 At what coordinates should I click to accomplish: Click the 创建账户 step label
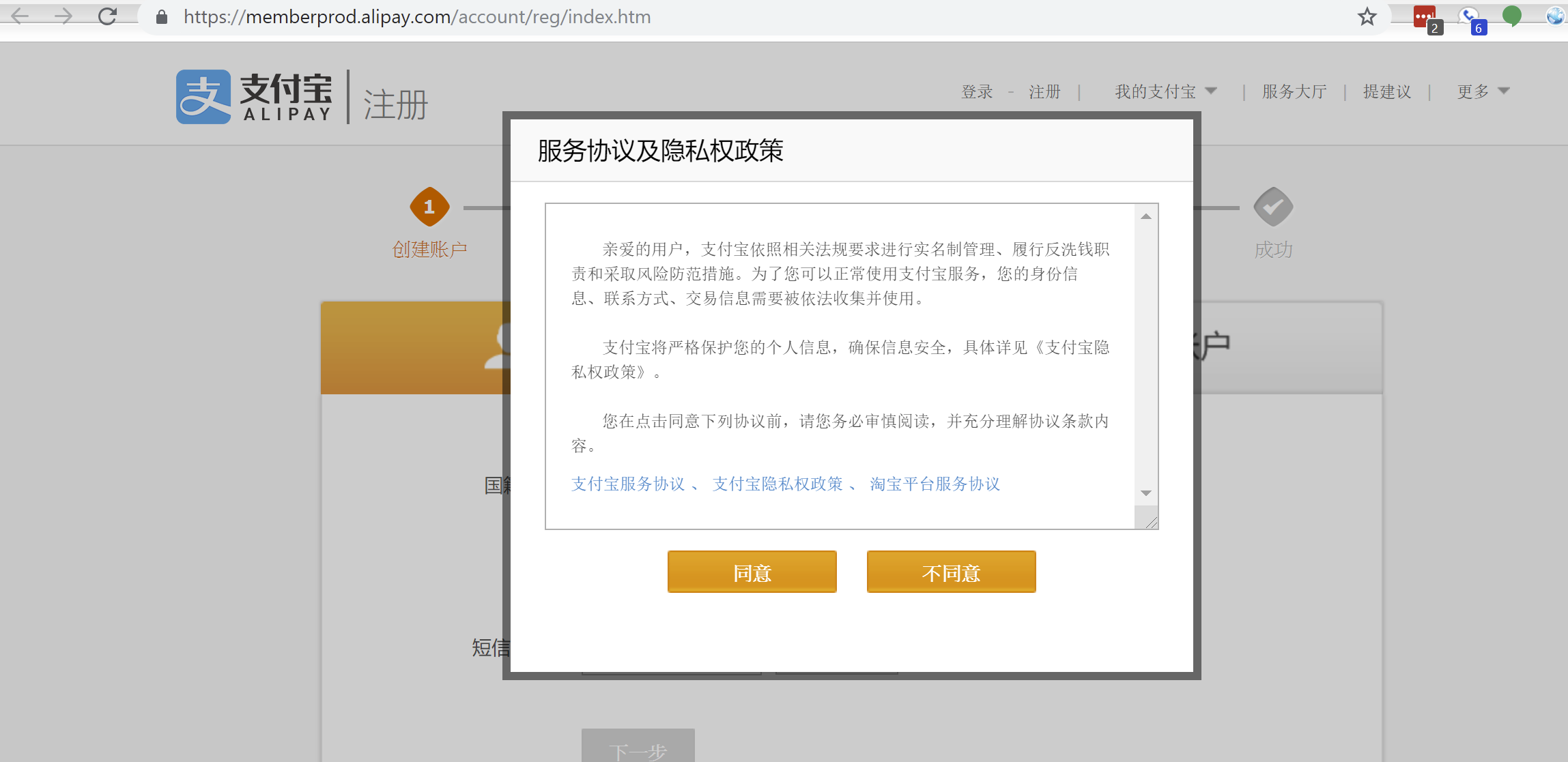tap(429, 250)
